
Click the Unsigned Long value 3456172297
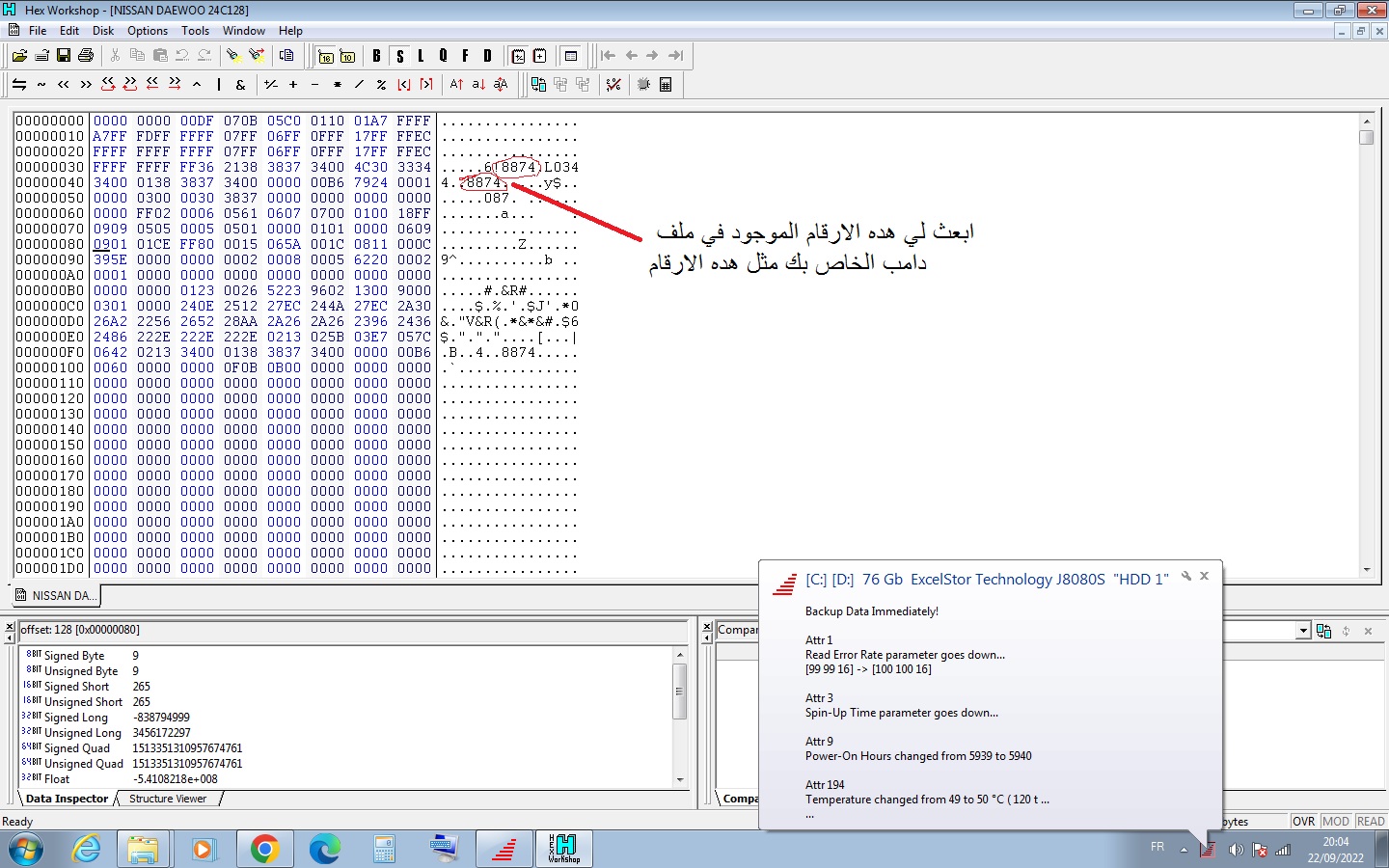(161, 733)
